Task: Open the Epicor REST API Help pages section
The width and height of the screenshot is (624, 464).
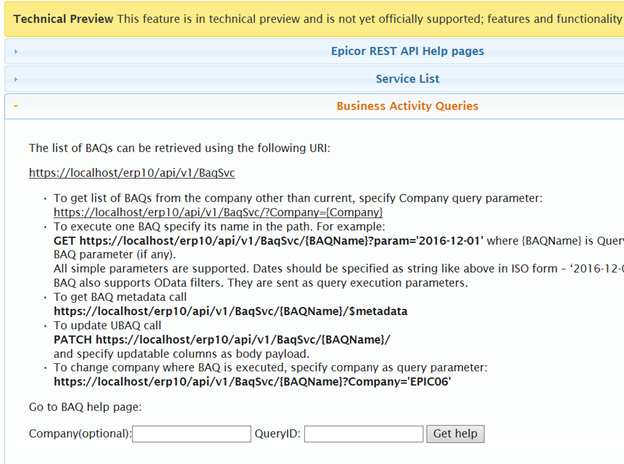Action: click(407, 51)
